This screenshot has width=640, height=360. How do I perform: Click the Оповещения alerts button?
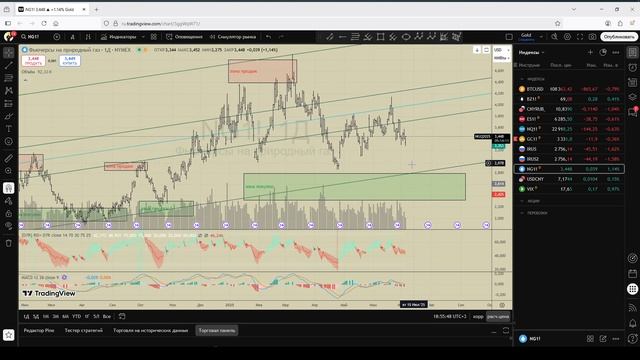[x=184, y=37]
